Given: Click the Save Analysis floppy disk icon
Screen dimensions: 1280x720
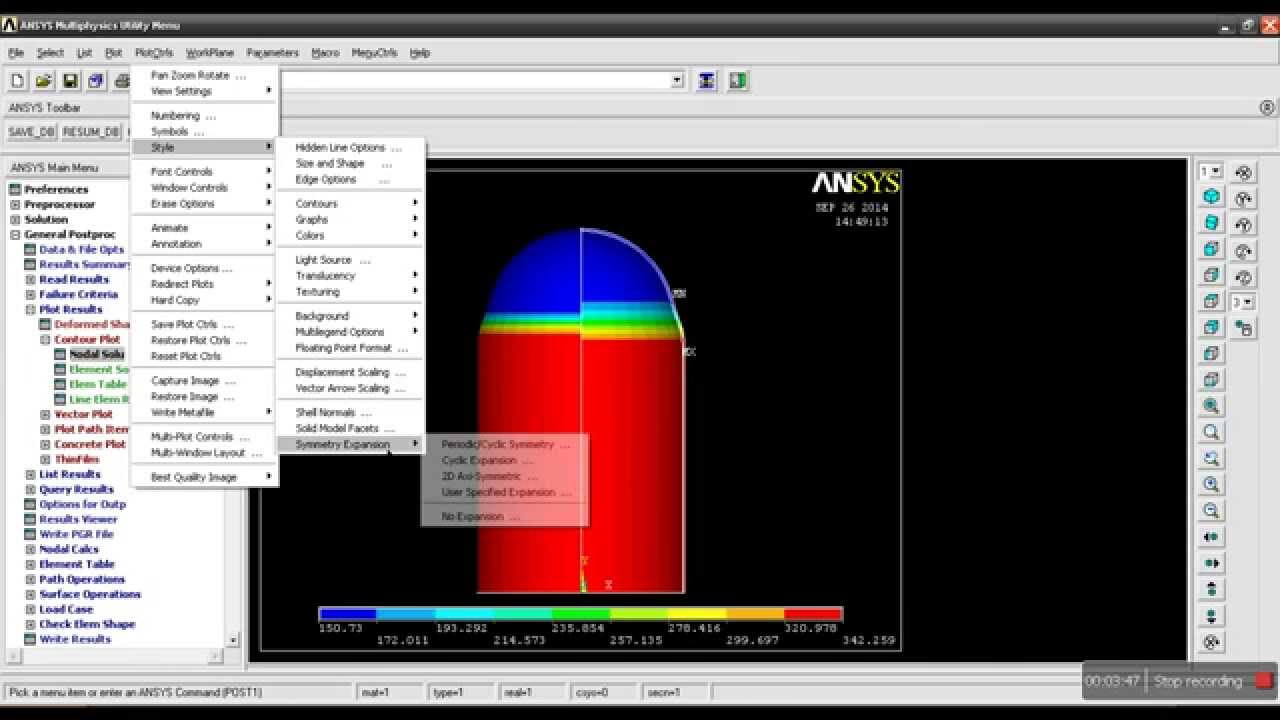Looking at the screenshot, I should (70, 81).
